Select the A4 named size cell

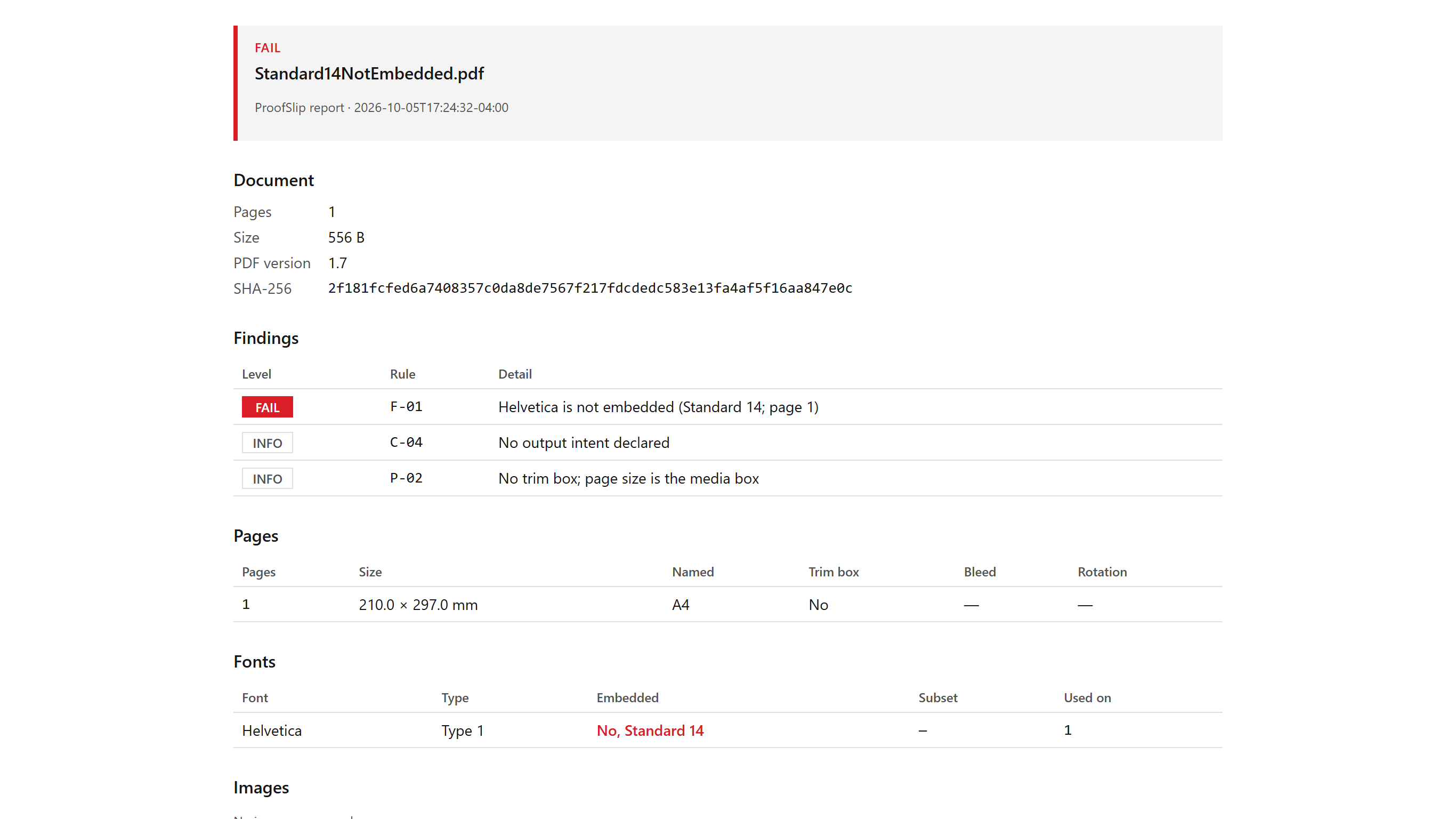681,605
